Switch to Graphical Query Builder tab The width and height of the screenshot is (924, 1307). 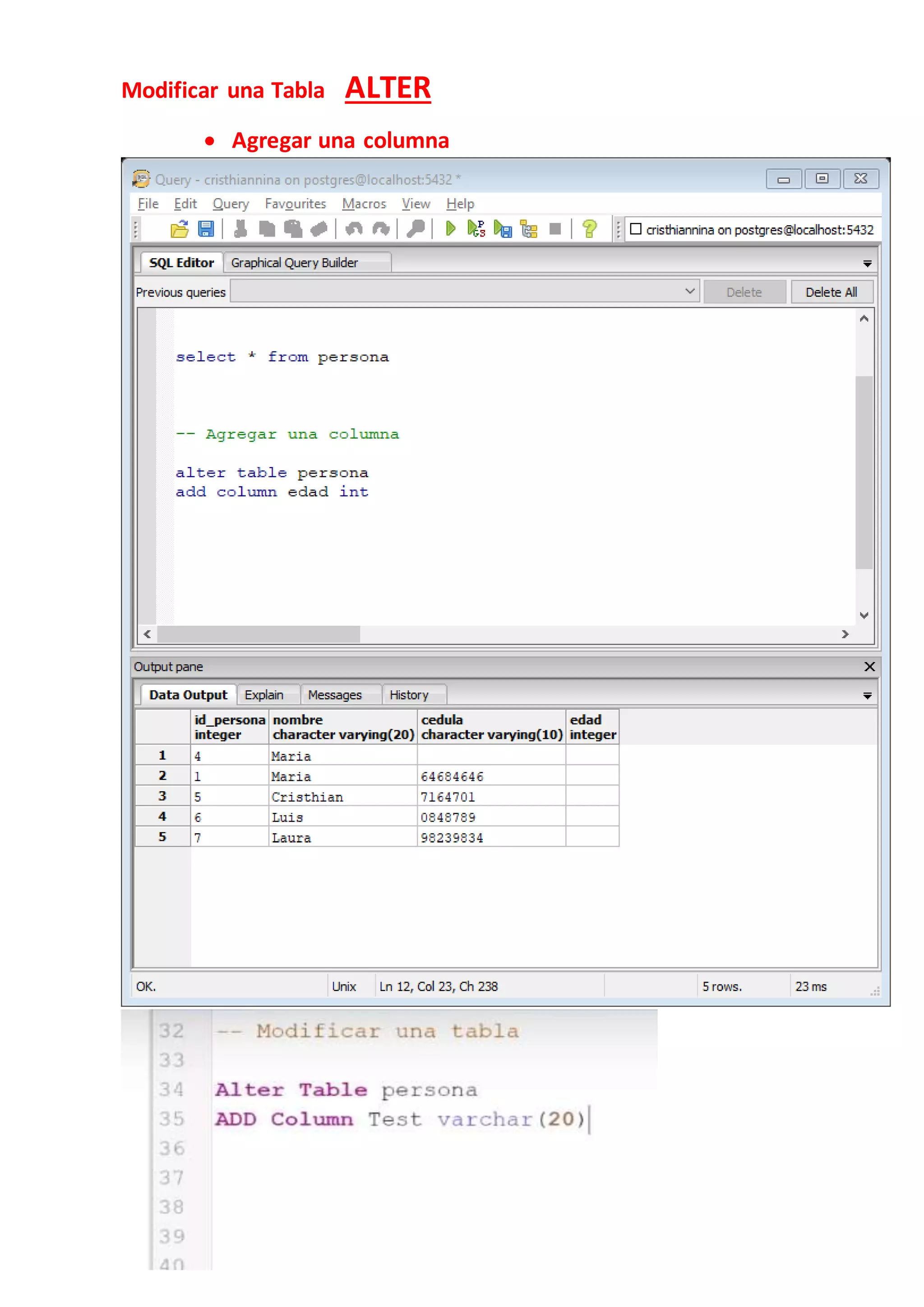click(307, 262)
